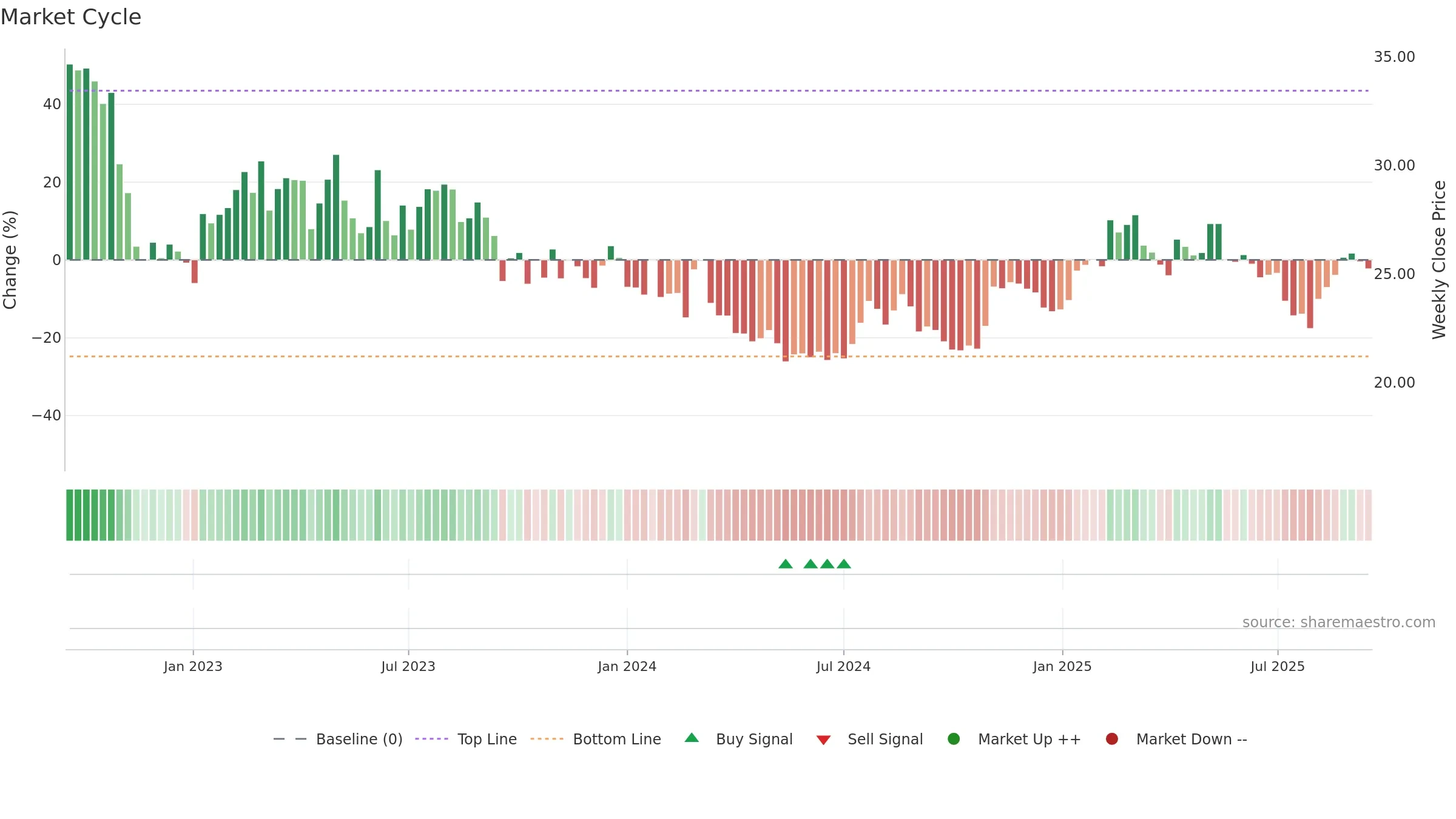The image size is (1456, 819).
Task: Click the Market Up ++ green dot
Action: pos(954,739)
